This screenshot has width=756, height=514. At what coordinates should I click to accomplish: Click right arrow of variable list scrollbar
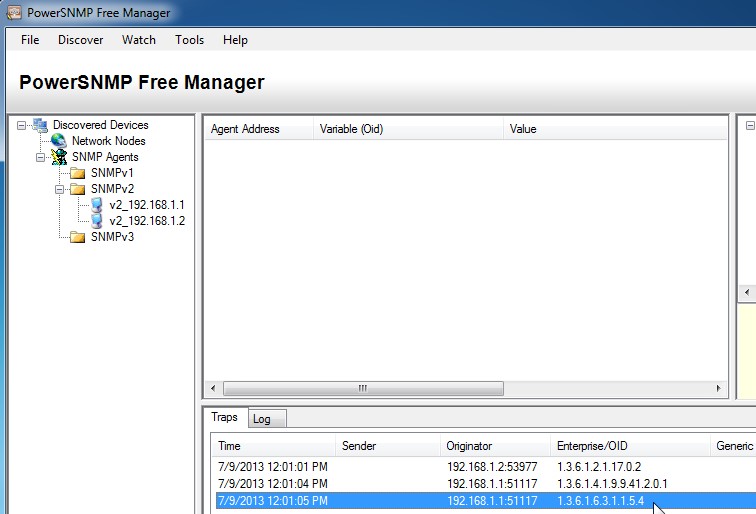(x=718, y=388)
